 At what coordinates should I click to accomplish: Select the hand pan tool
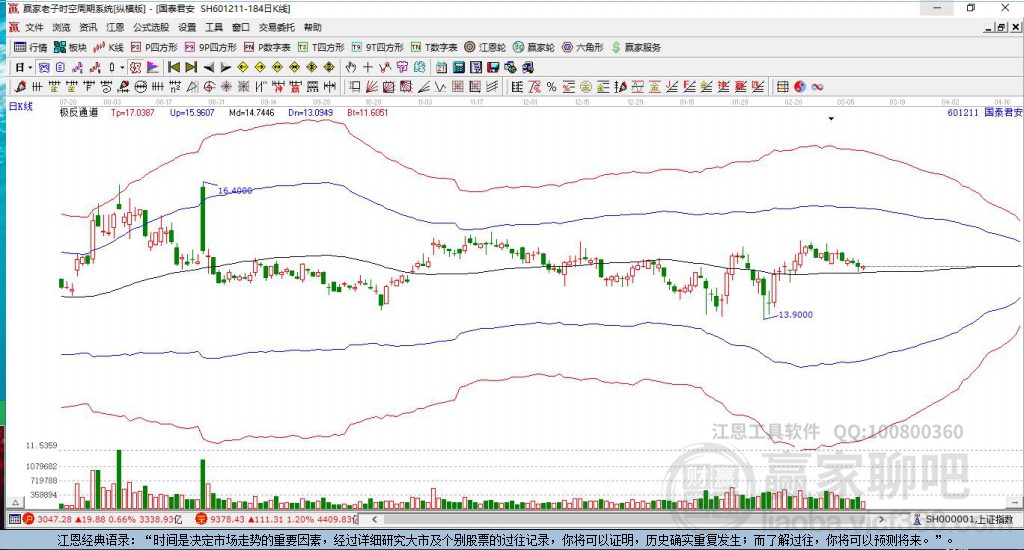pyautogui.click(x=351, y=67)
